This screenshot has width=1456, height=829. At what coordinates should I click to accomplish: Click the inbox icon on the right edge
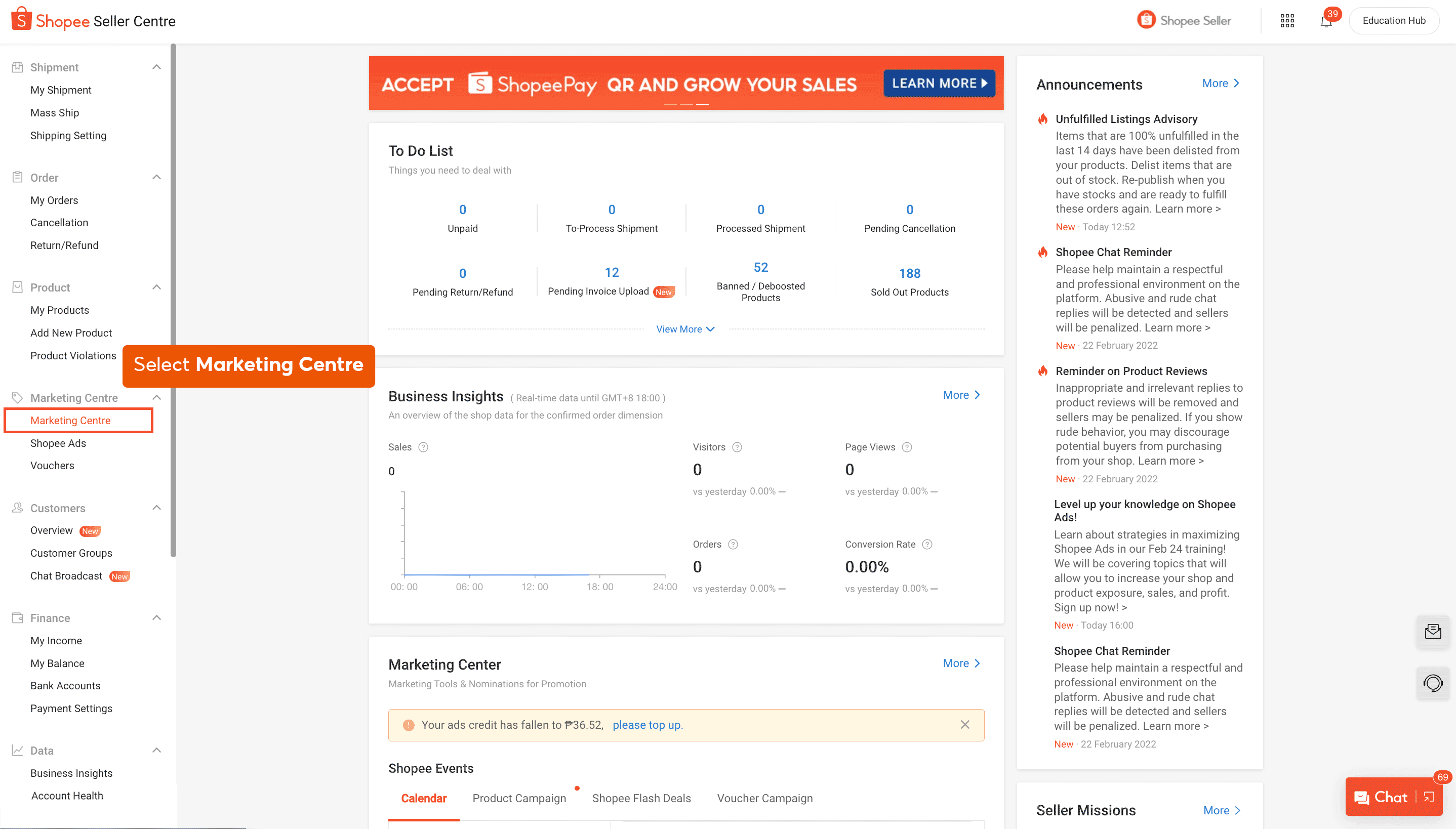pos(1434,632)
